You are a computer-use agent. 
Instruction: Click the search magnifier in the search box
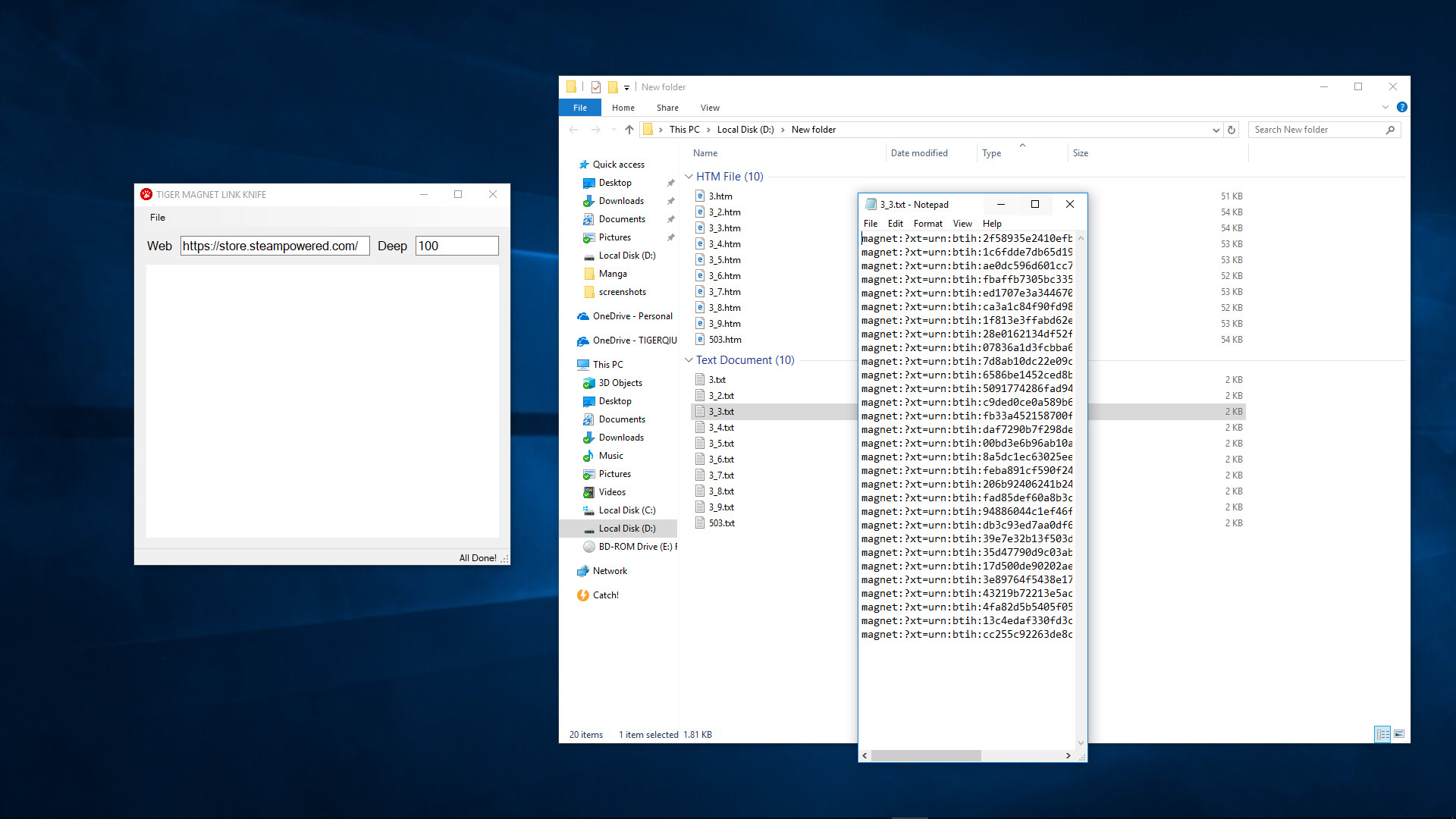(1390, 130)
